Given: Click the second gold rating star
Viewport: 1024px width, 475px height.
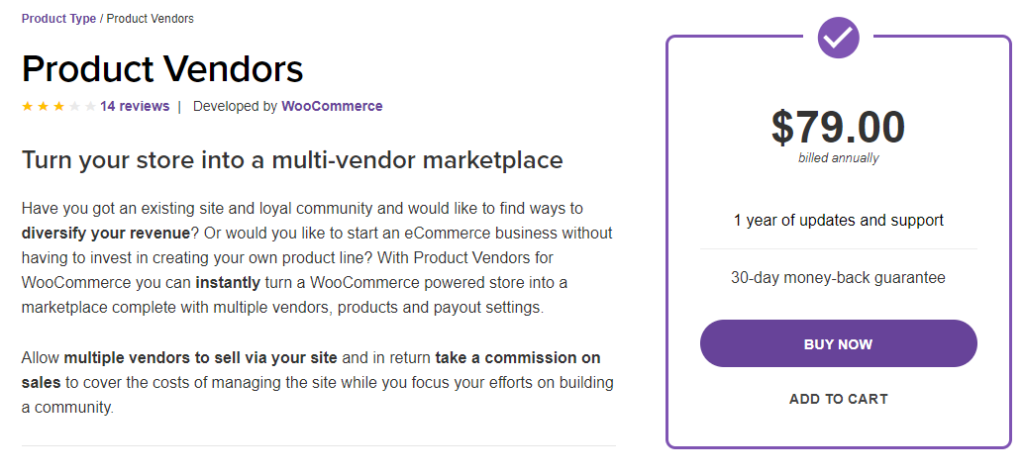Looking at the screenshot, I should coord(43,106).
